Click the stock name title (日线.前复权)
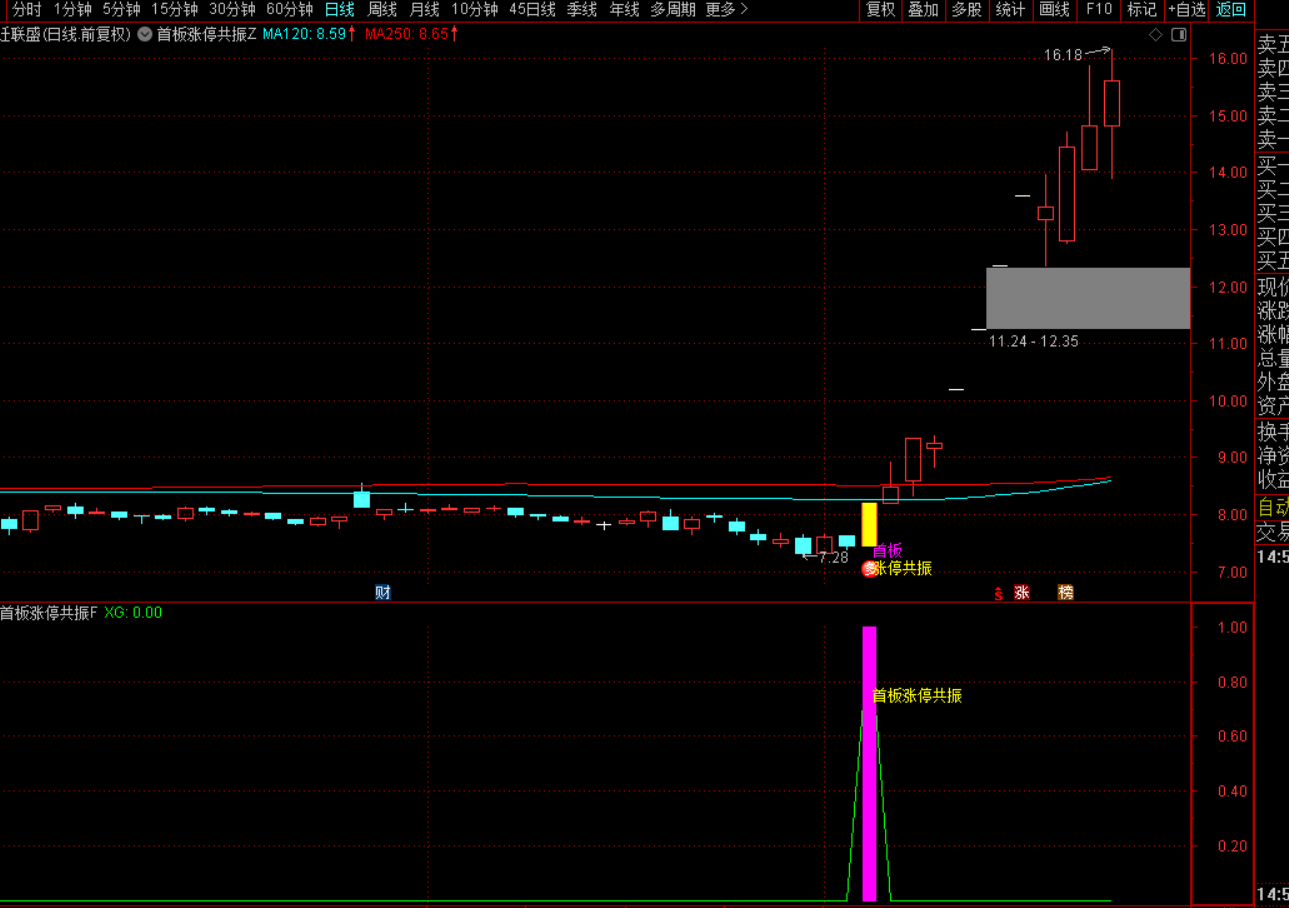 [x=66, y=34]
